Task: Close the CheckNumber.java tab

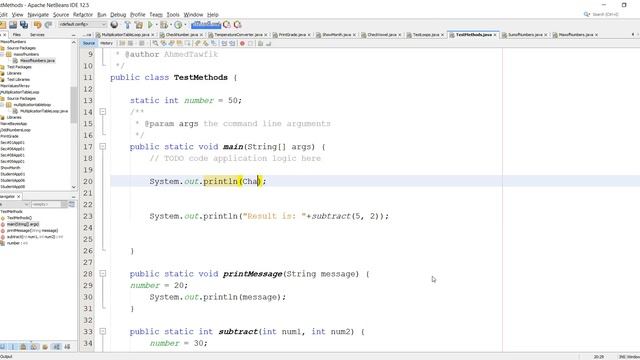Action: click(x=202, y=35)
